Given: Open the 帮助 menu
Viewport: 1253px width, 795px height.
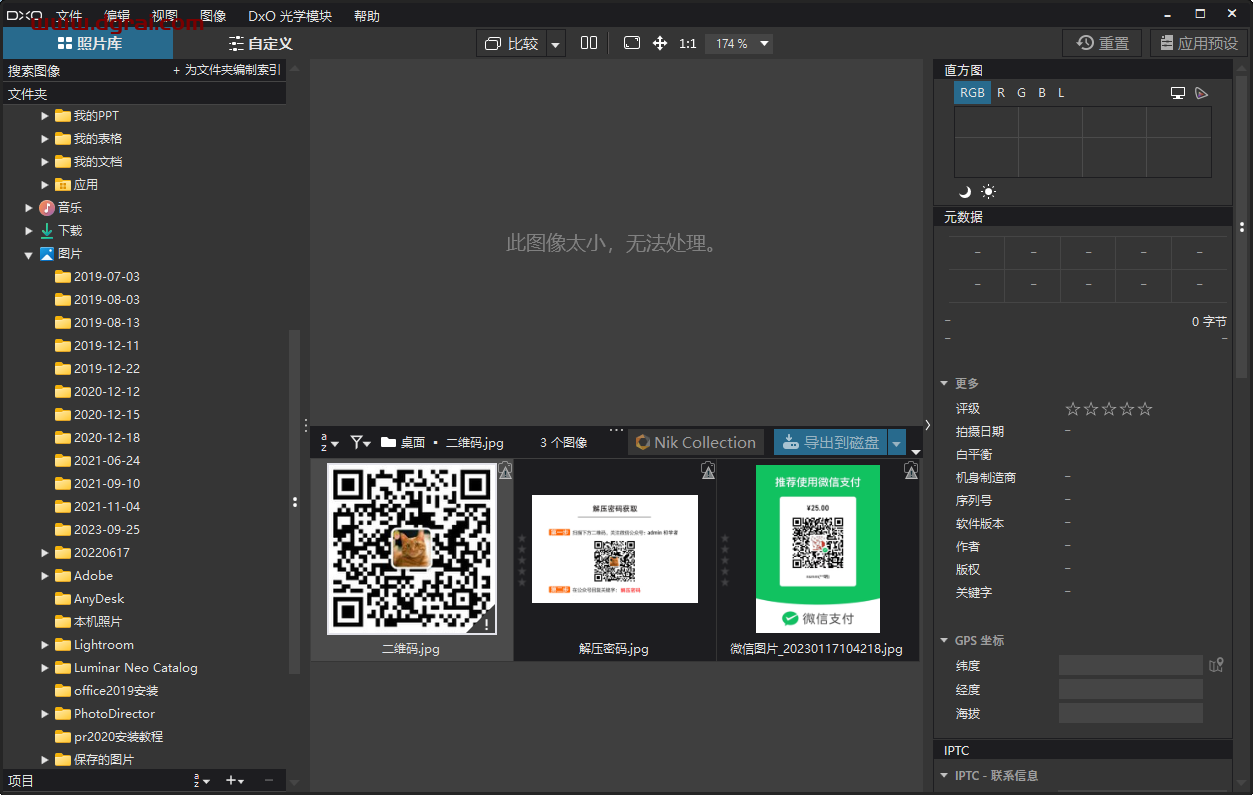Looking at the screenshot, I should pos(367,16).
